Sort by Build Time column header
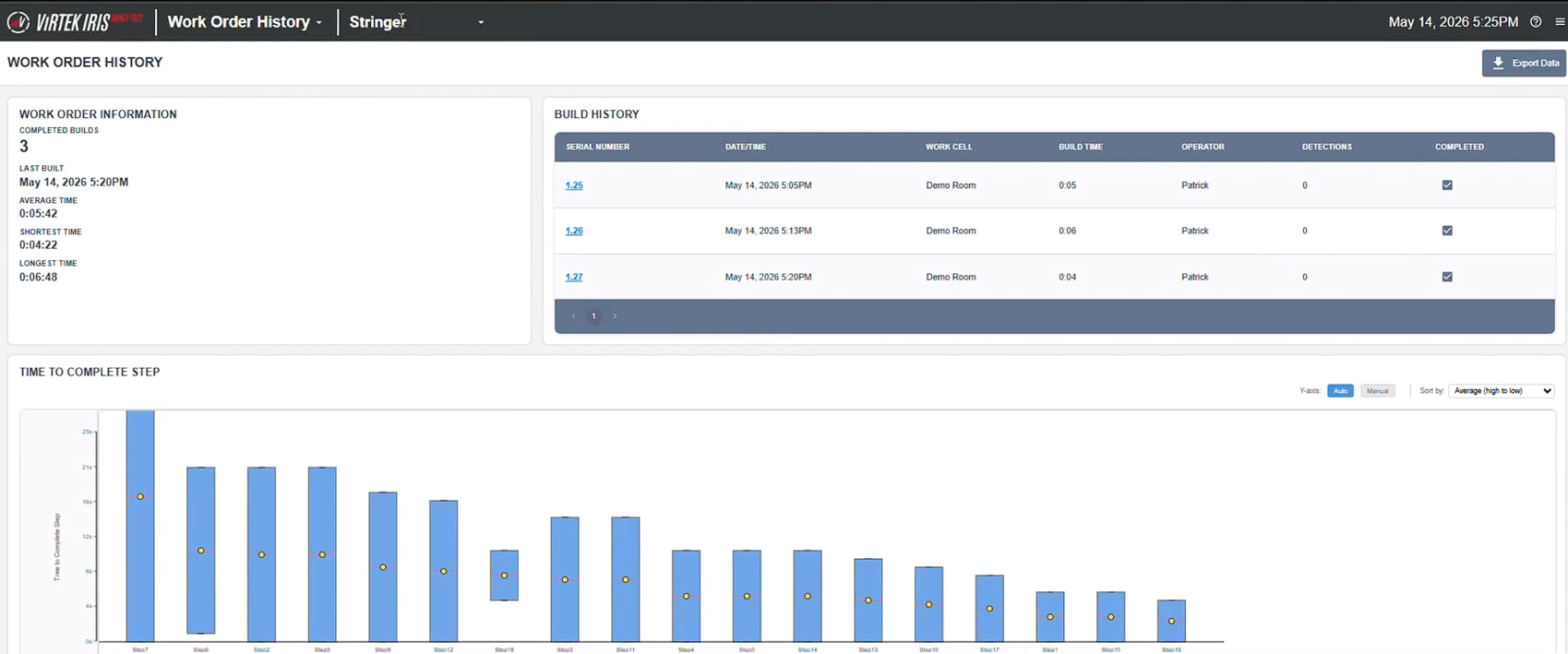This screenshot has height=654, width=1568. [1081, 147]
